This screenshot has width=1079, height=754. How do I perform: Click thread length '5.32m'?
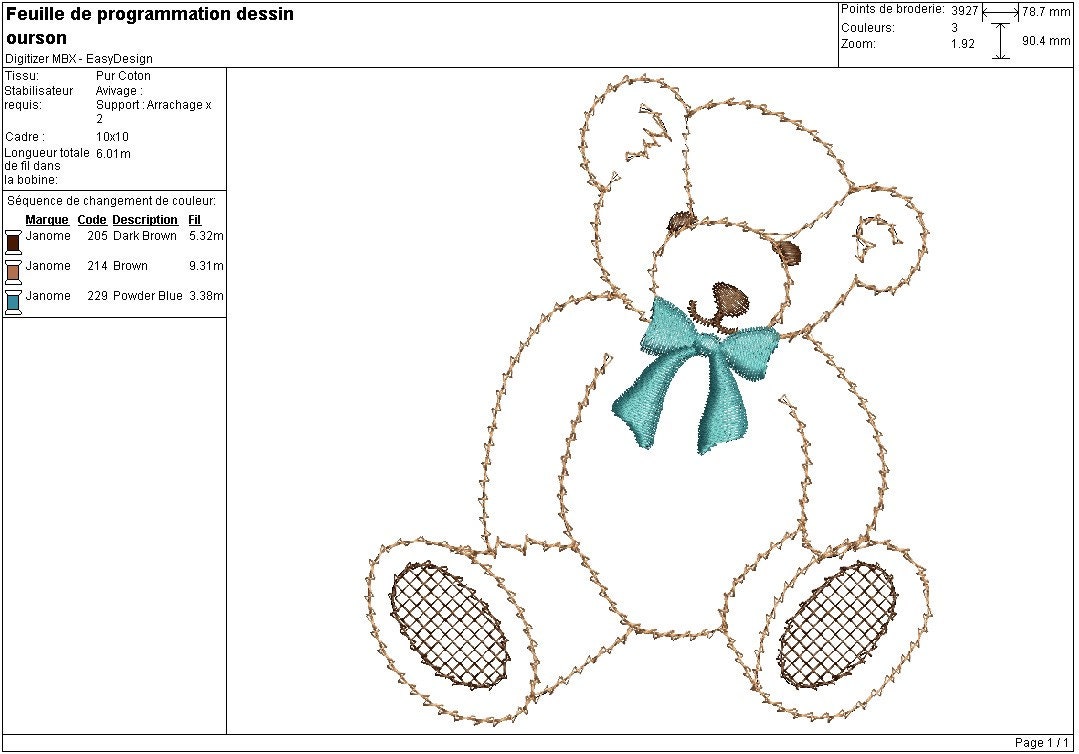point(206,235)
